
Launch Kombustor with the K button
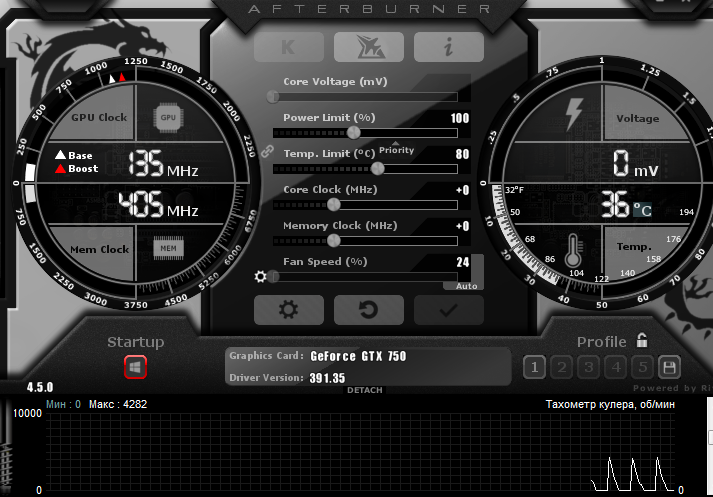[x=289, y=47]
